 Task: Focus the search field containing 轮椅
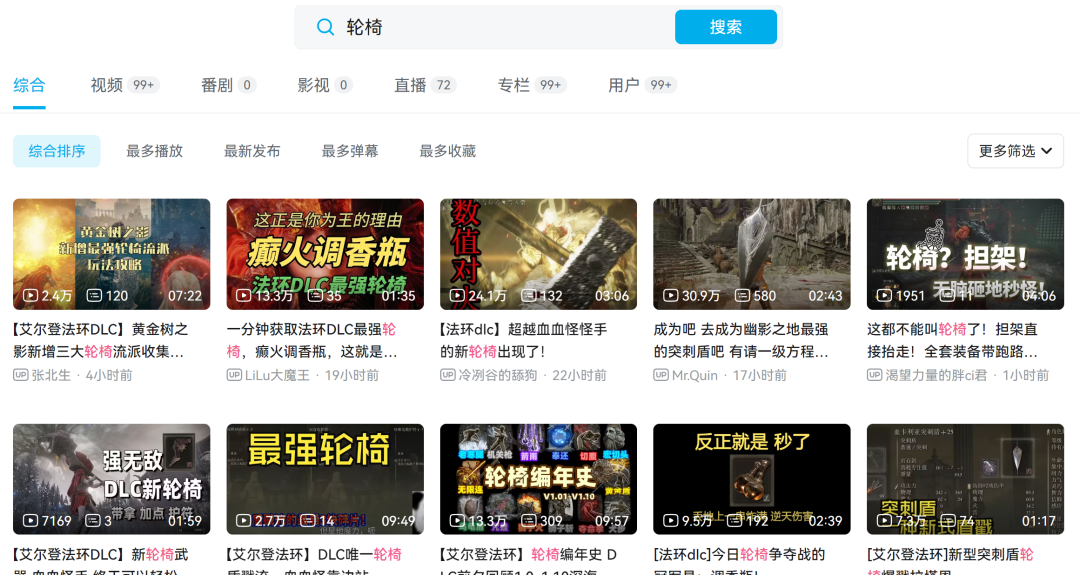coord(538,27)
